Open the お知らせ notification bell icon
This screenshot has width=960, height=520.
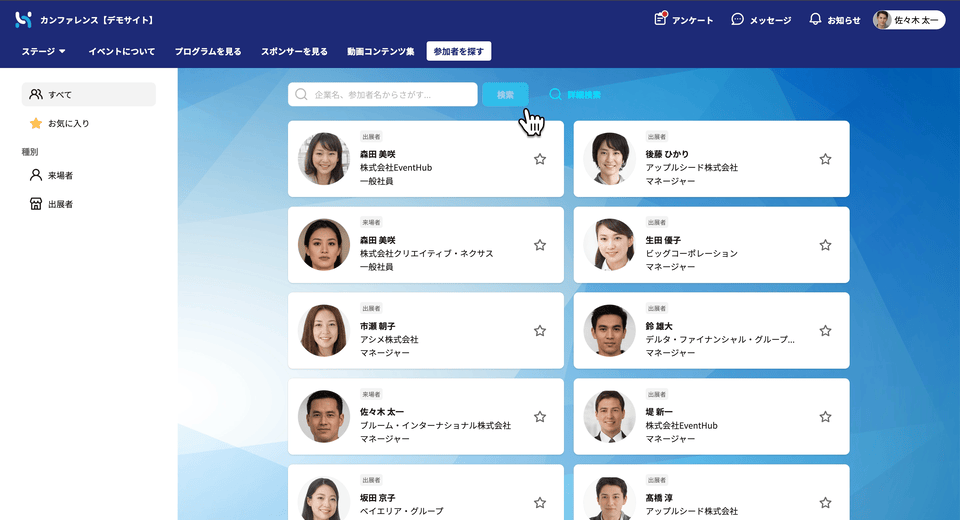815,20
